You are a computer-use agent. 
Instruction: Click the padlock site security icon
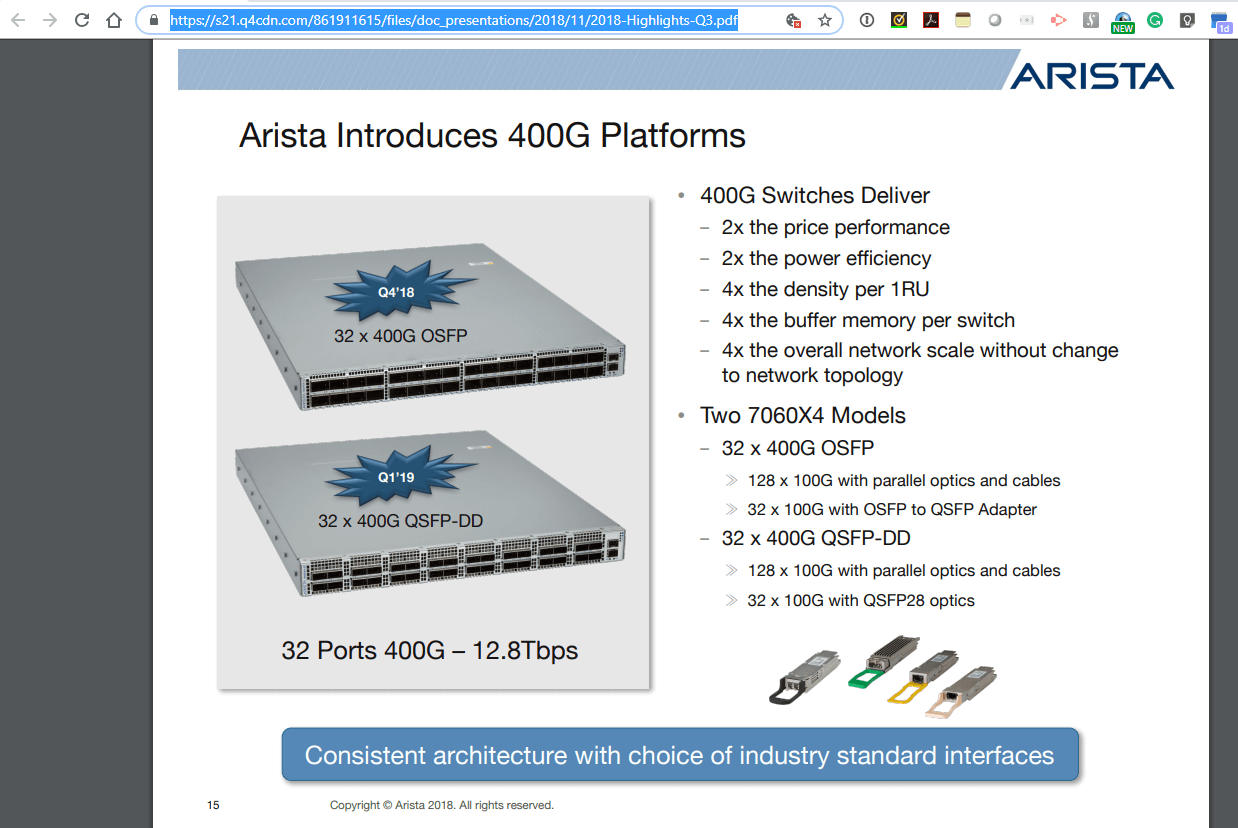(x=152, y=20)
